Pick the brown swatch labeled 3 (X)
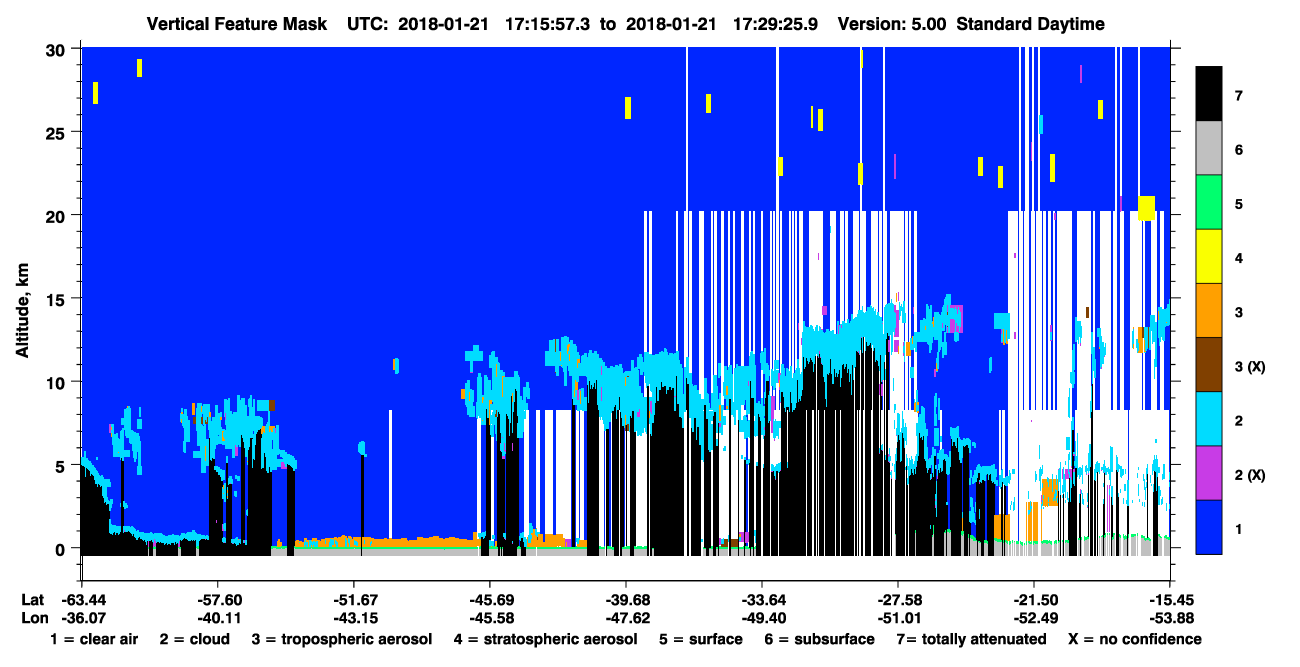This screenshot has height=667, width=1300. (1209, 365)
